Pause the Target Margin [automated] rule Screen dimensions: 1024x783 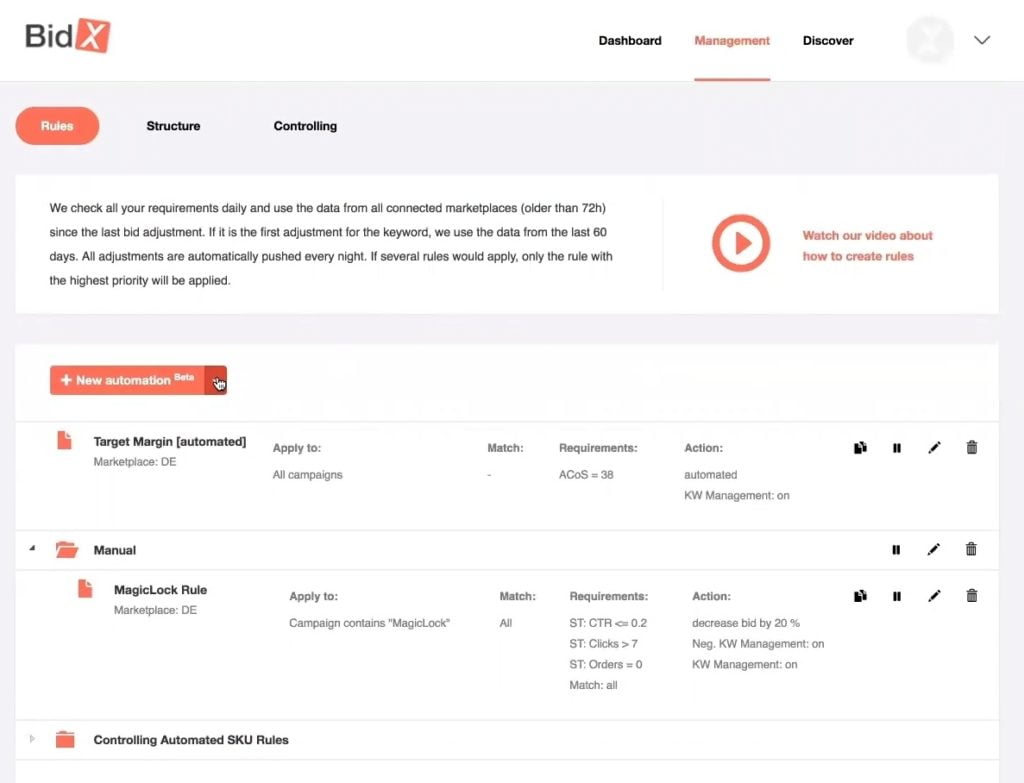click(897, 448)
